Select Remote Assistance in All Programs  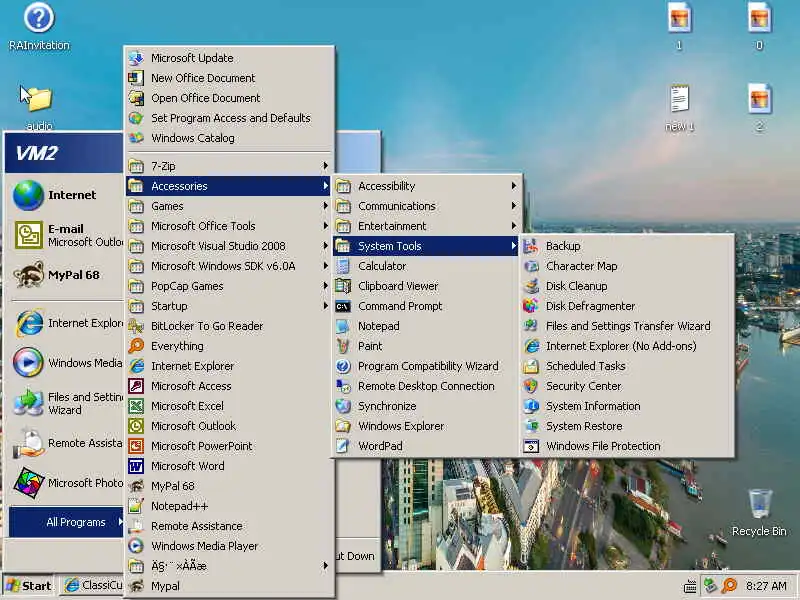coord(229,526)
